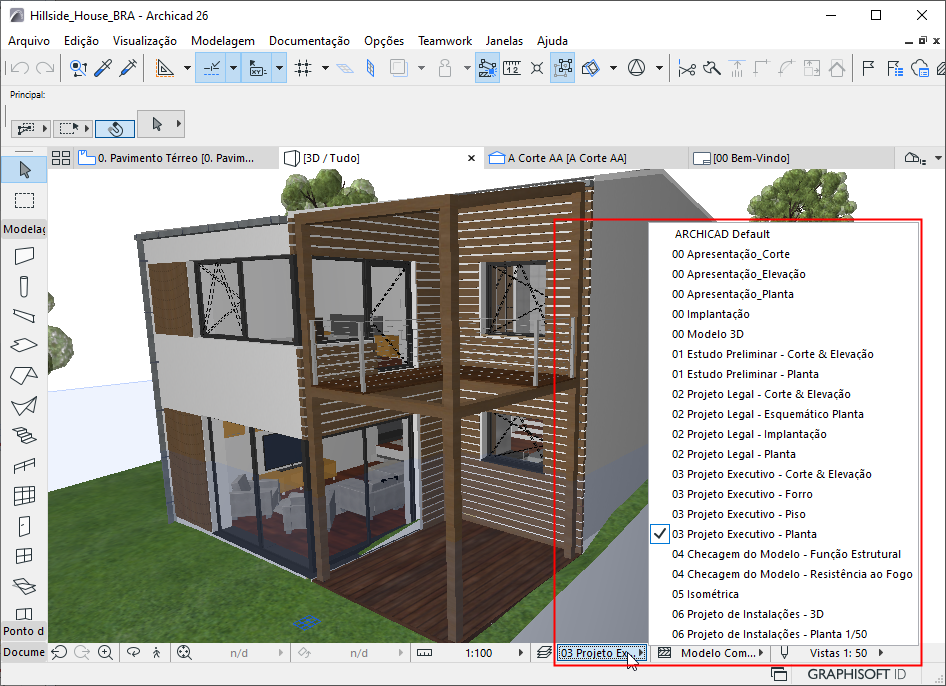Expand the 'Ponto d' toolbox section
Viewport: 946px width, 686px height.
pos(23,631)
